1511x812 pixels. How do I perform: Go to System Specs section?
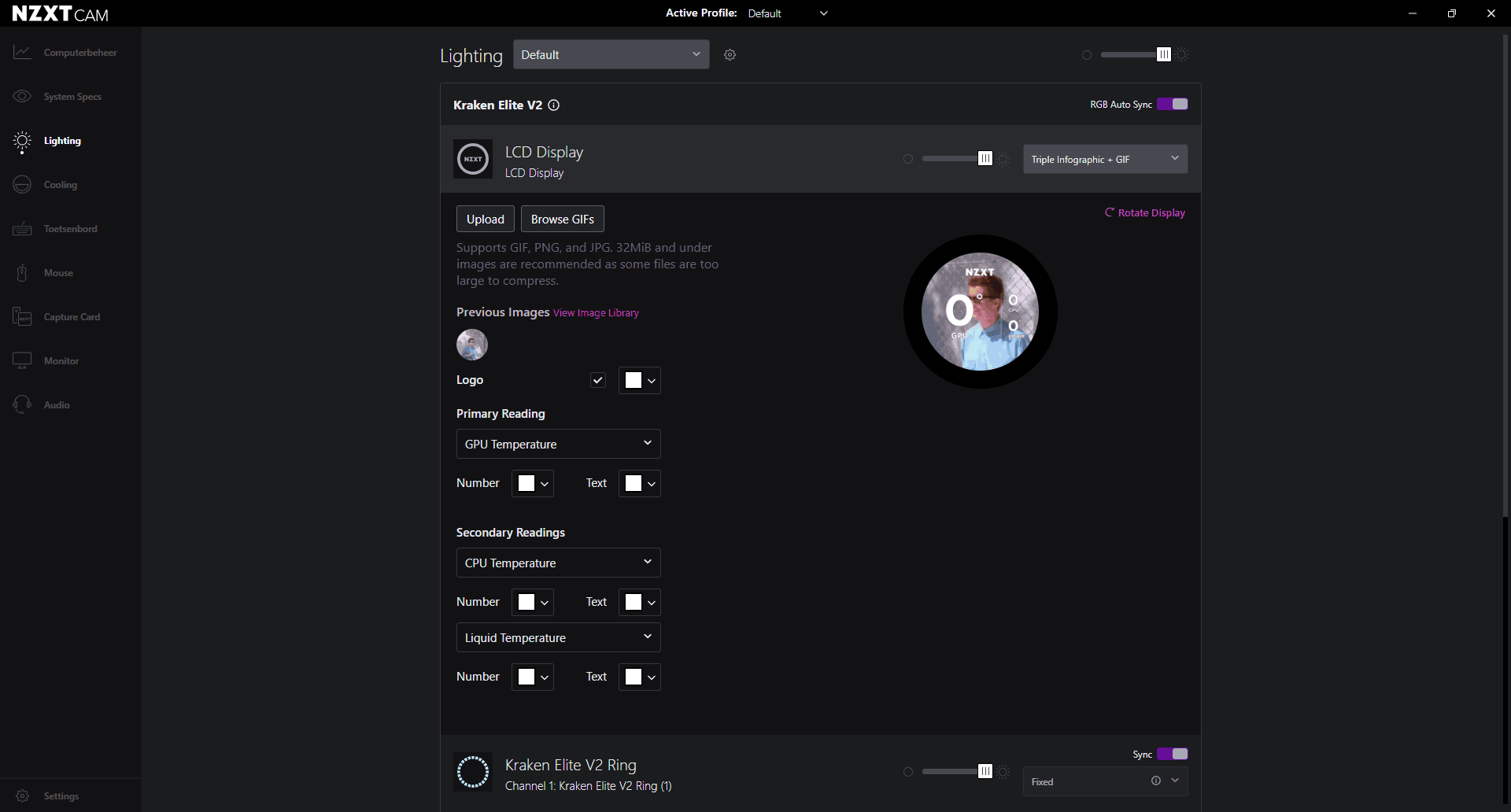(72, 97)
